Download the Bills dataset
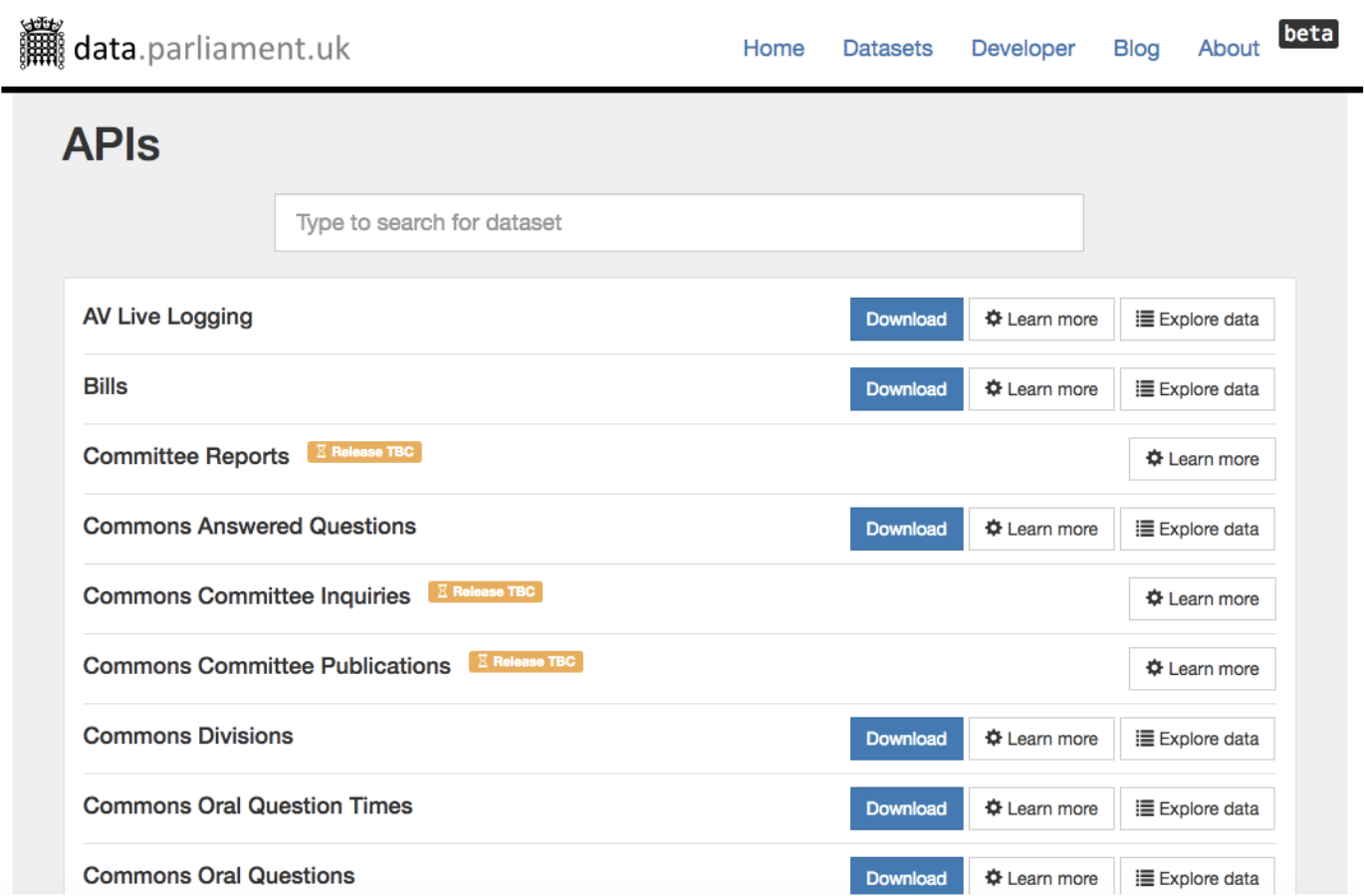This screenshot has width=1364, height=896. tap(906, 388)
